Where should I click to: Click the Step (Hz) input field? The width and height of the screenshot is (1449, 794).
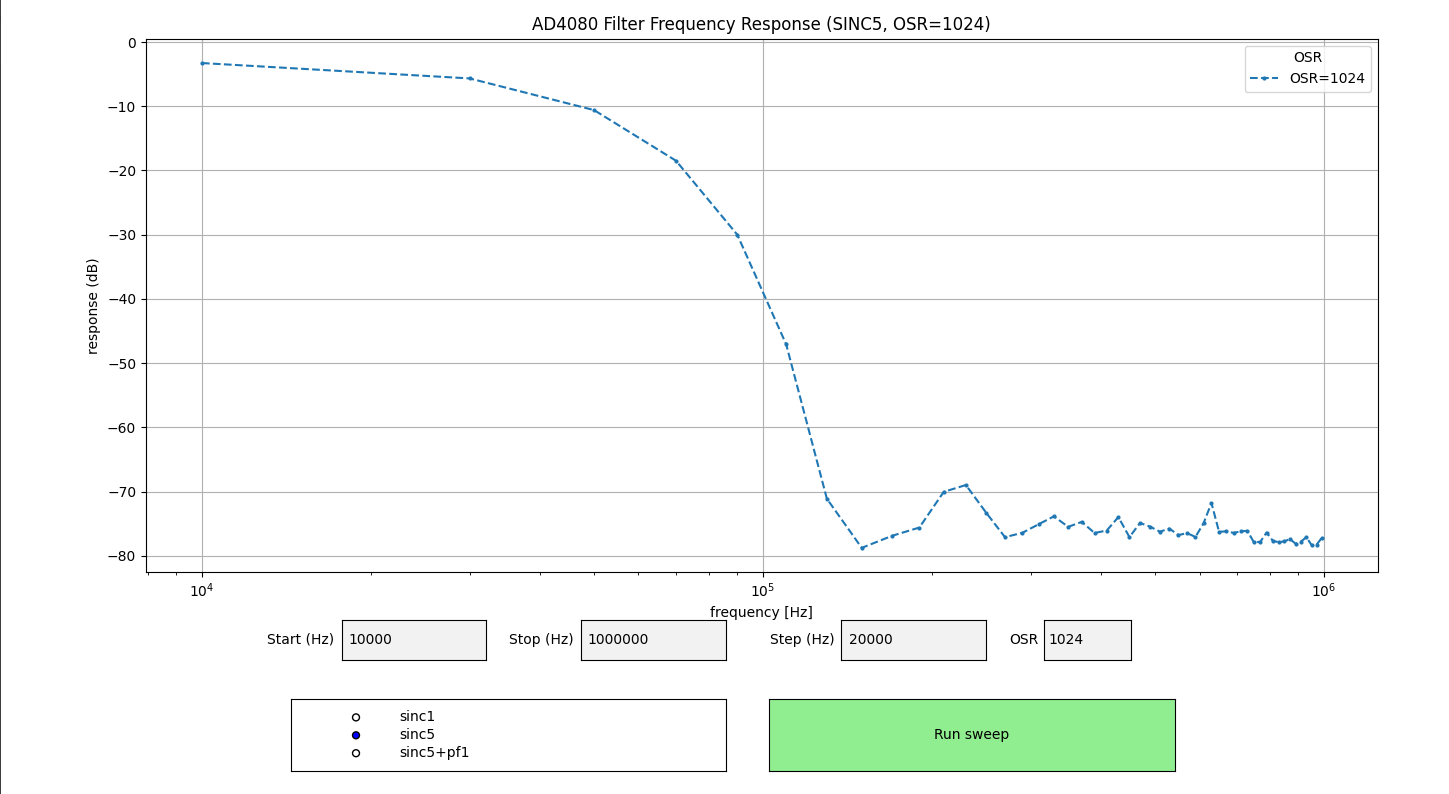913,640
